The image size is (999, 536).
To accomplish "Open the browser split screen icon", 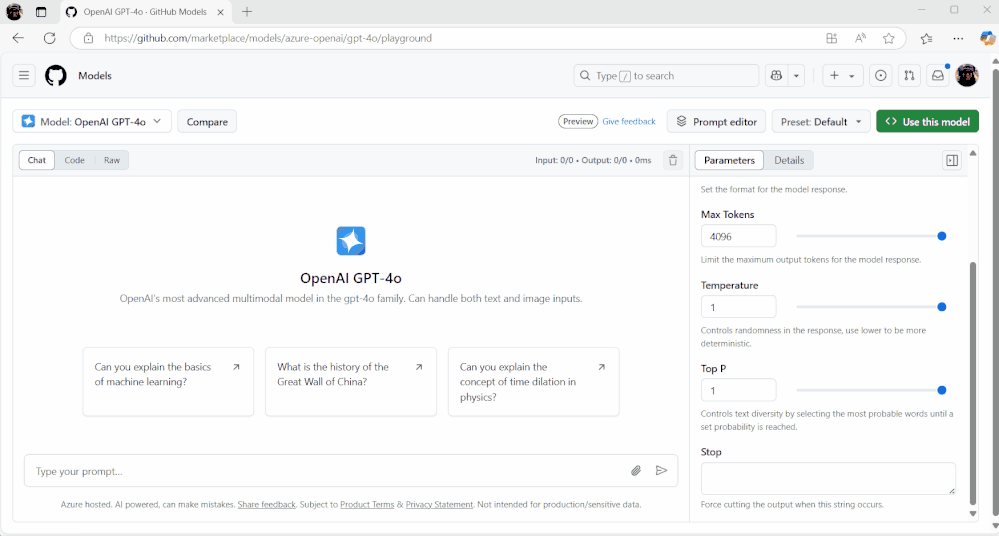I will click(x=831, y=38).
